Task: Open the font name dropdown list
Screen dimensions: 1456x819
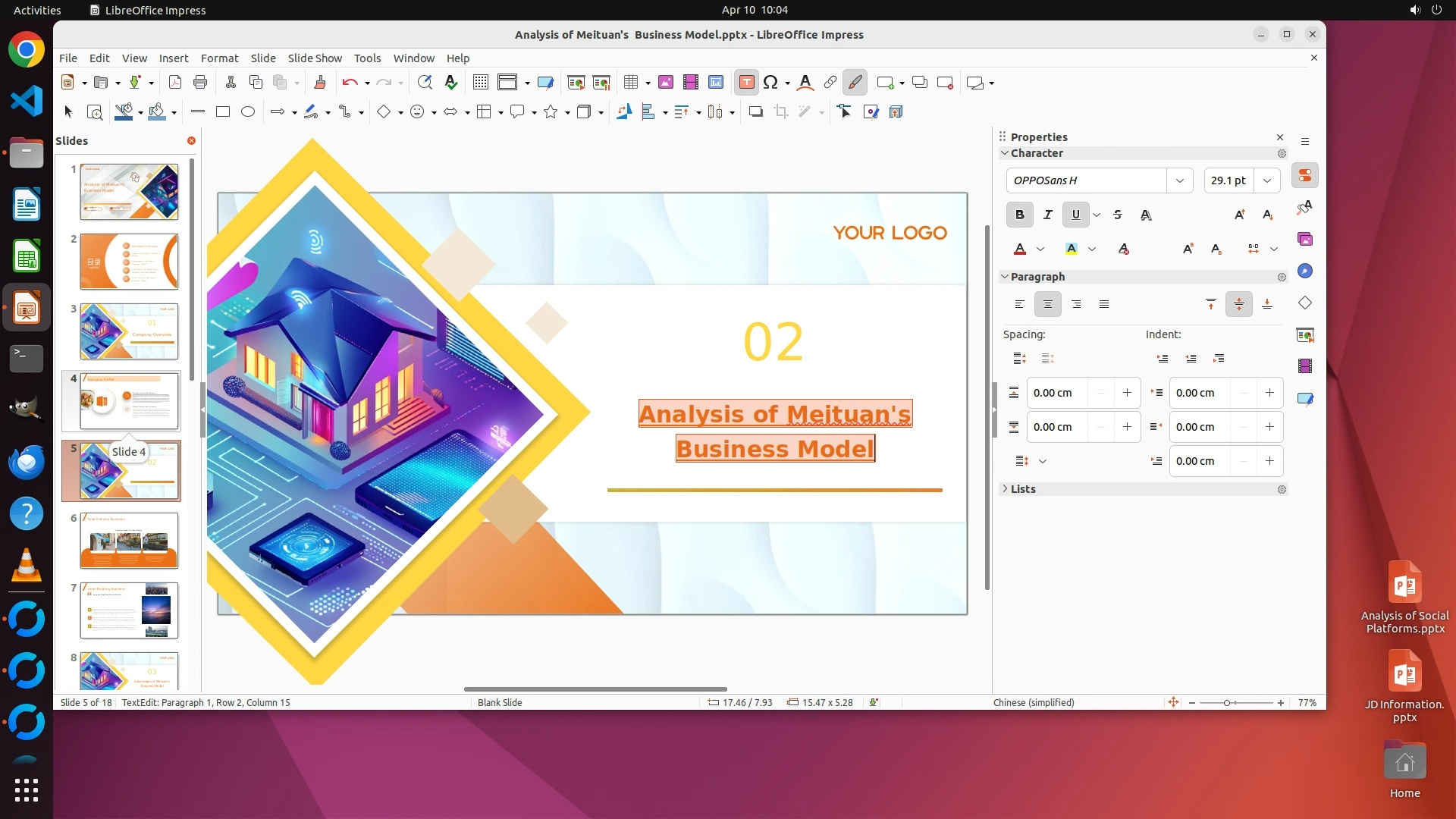Action: point(1180,180)
